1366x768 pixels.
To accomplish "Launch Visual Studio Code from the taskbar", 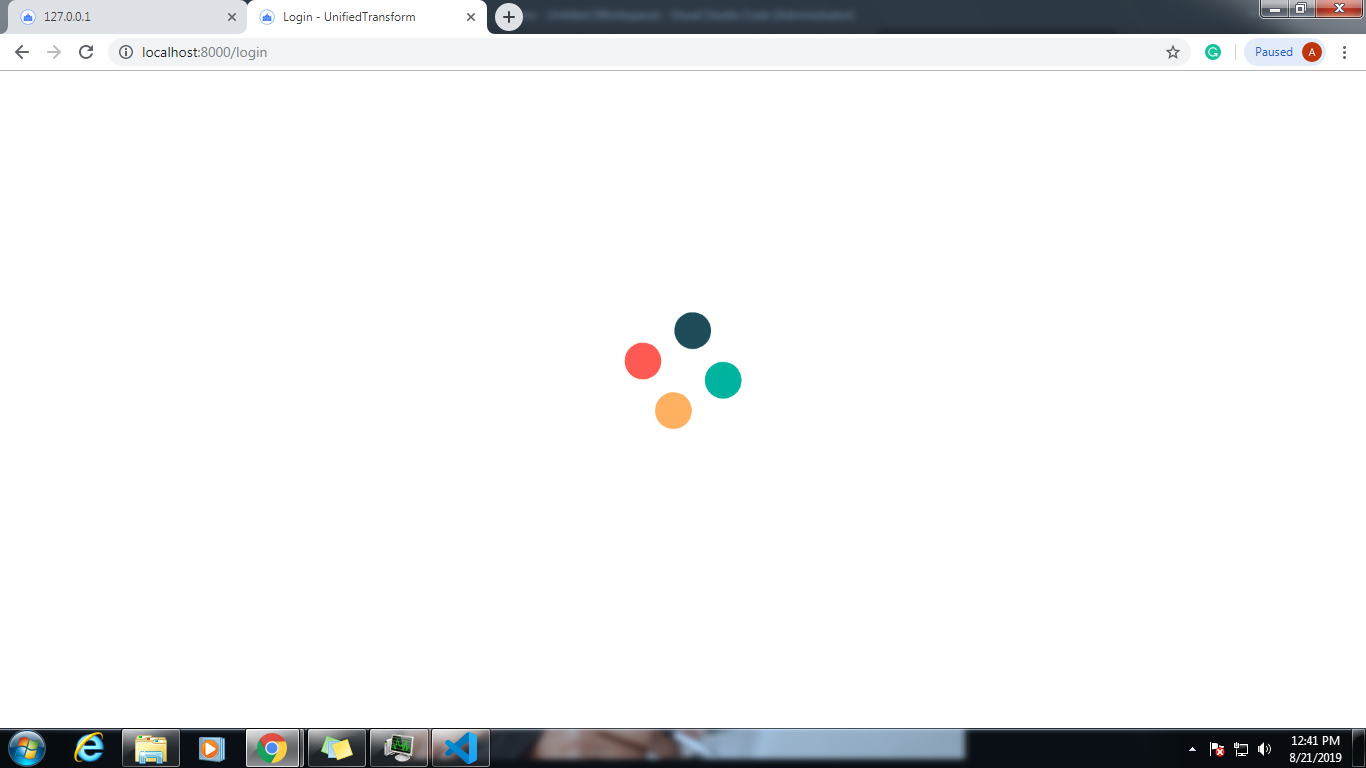I will (461, 748).
